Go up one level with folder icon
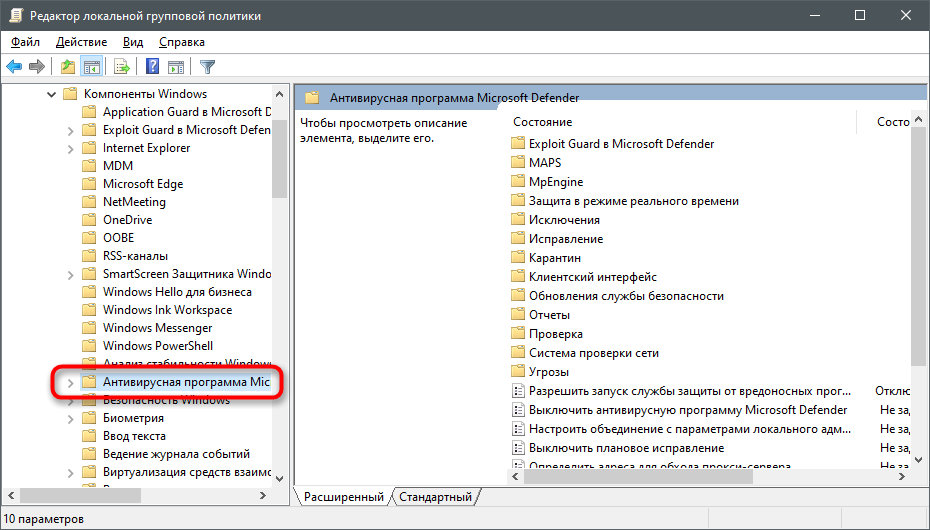 coord(68,66)
